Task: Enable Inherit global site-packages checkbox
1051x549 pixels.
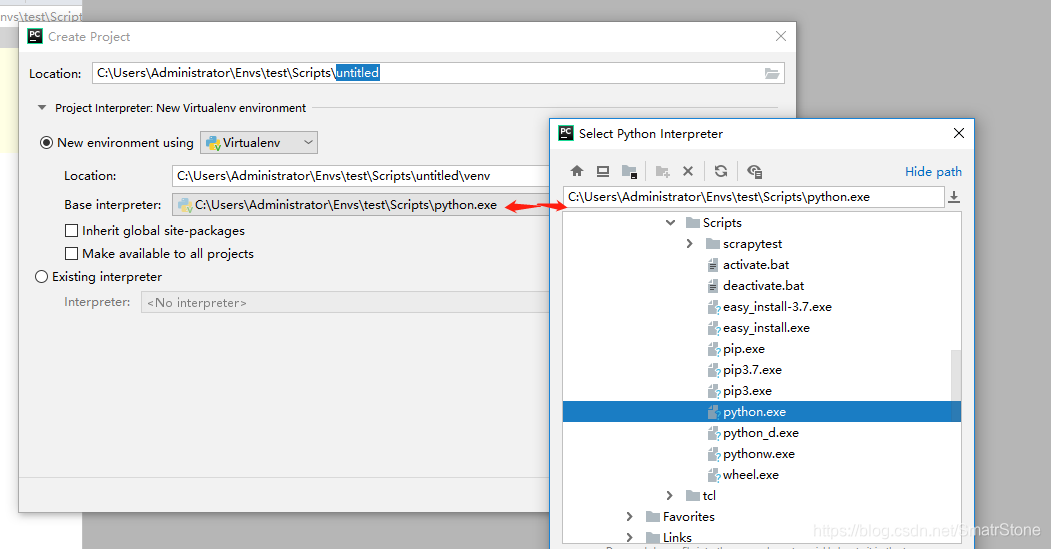Action: click(x=71, y=231)
